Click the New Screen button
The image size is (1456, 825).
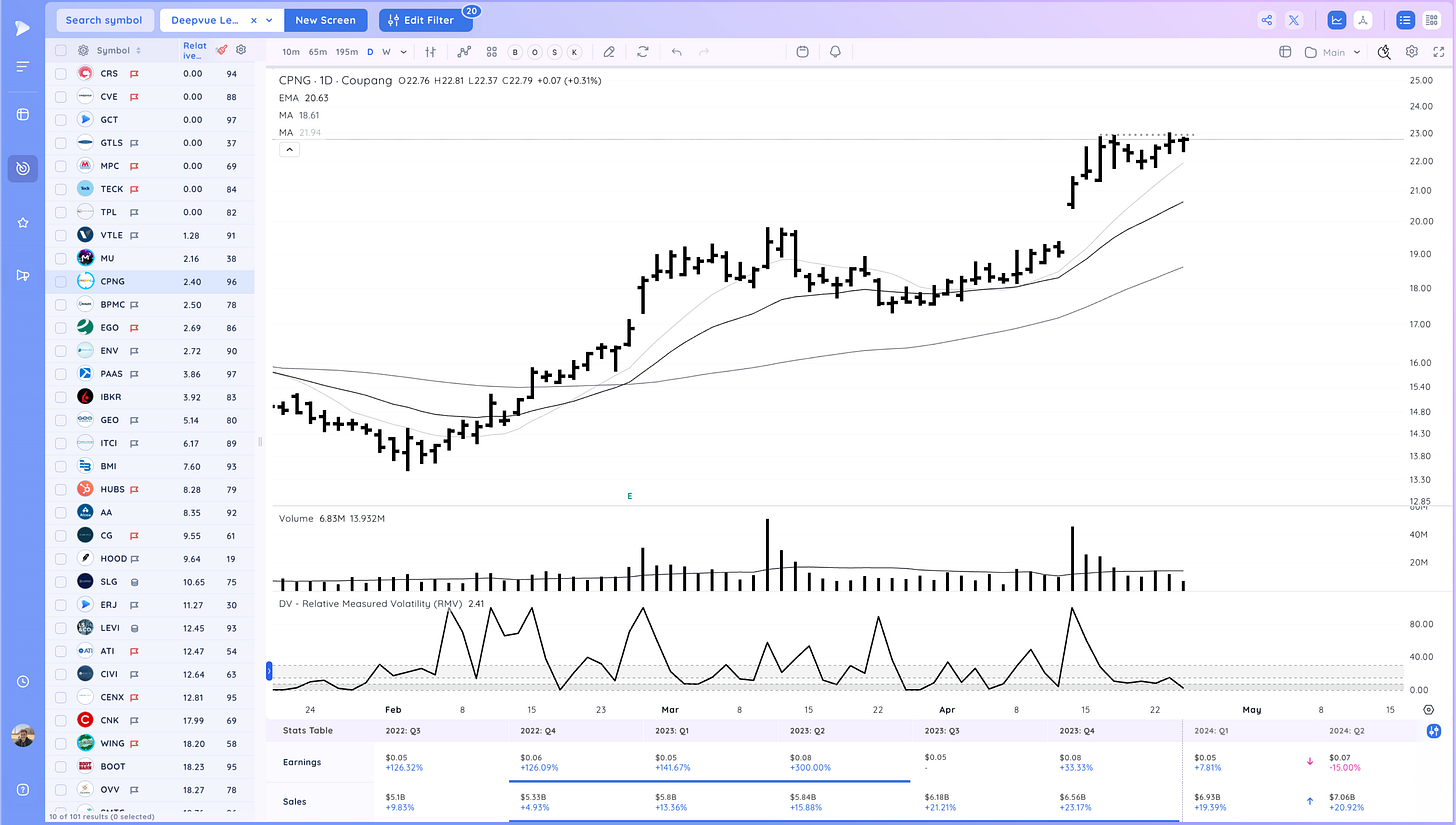(326, 20)
